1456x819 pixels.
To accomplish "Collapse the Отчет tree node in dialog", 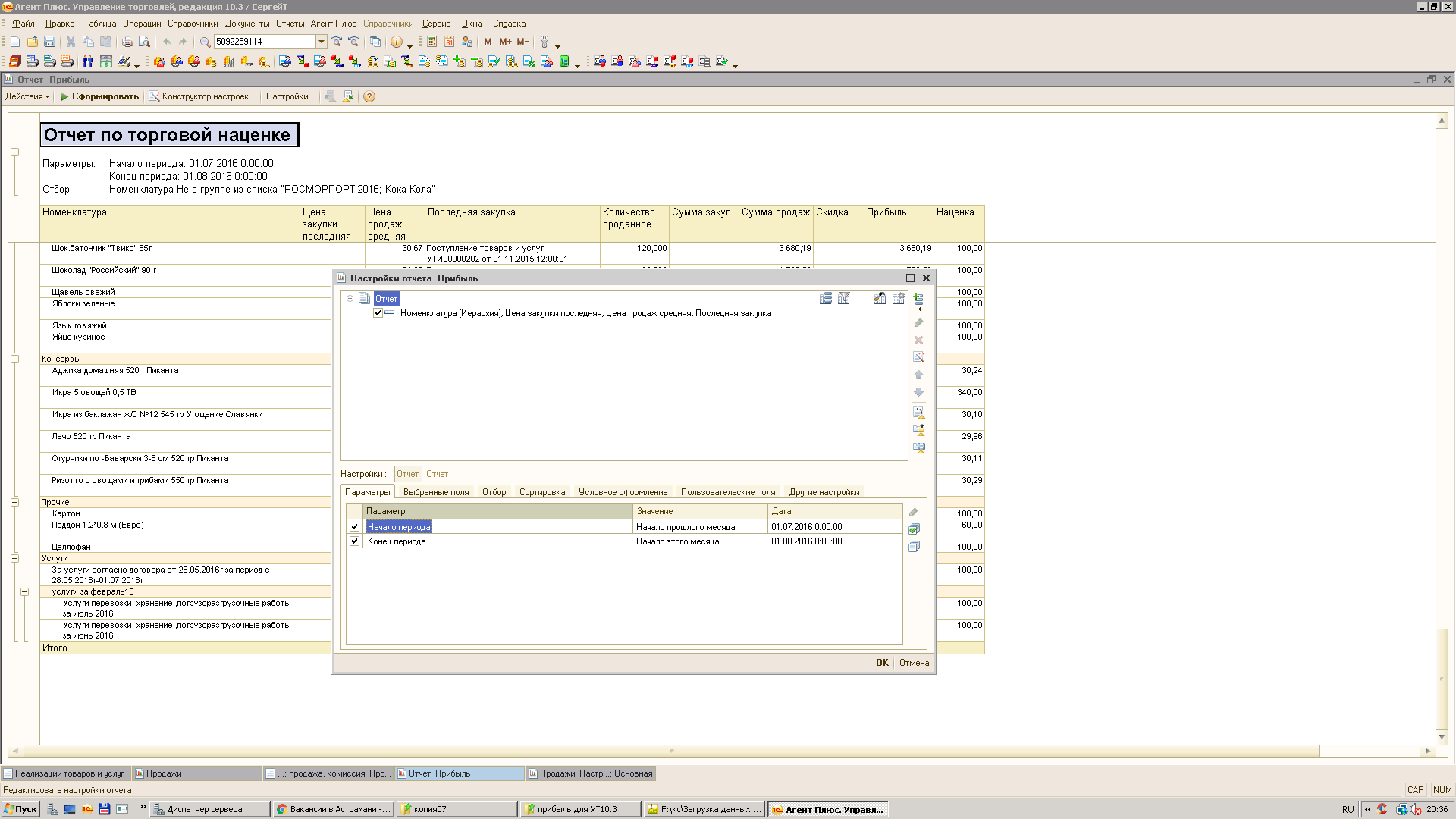I will click(350, 298).
